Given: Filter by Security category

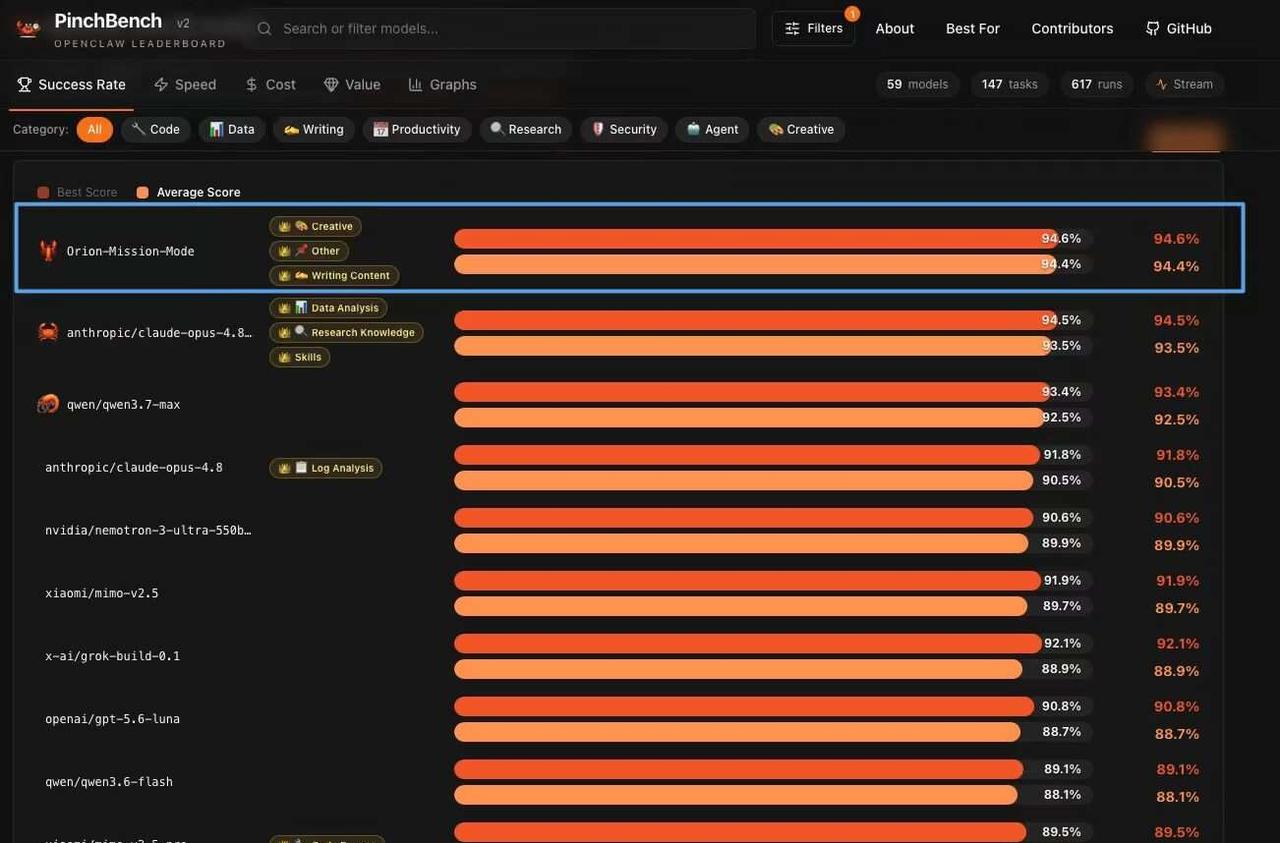Looking at the screenshot, I should 624,129.
